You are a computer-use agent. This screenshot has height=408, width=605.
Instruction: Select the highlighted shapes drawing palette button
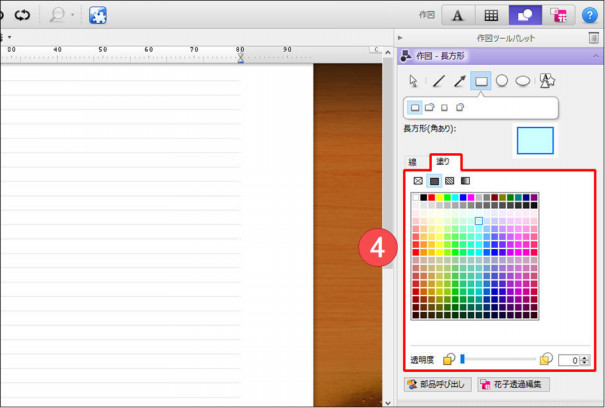525,15
